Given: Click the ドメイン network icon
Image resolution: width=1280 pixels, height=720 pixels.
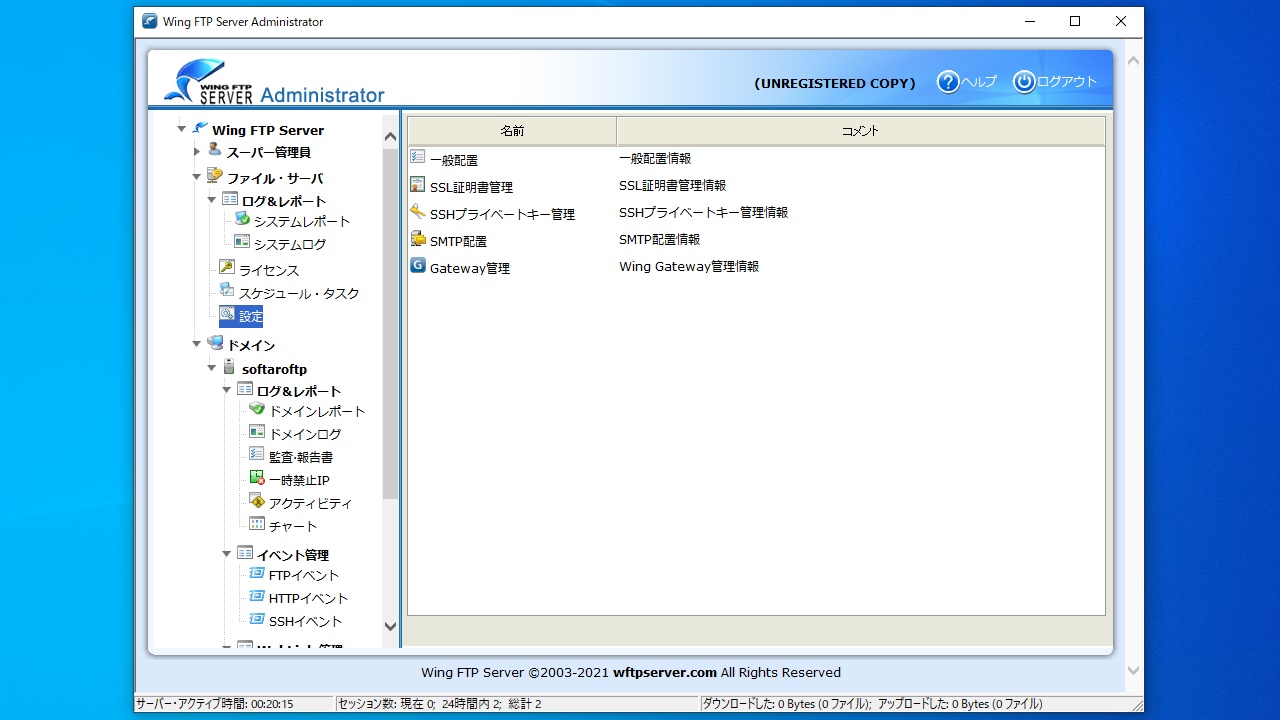Looking at the screenshot, I should point(215,342).
